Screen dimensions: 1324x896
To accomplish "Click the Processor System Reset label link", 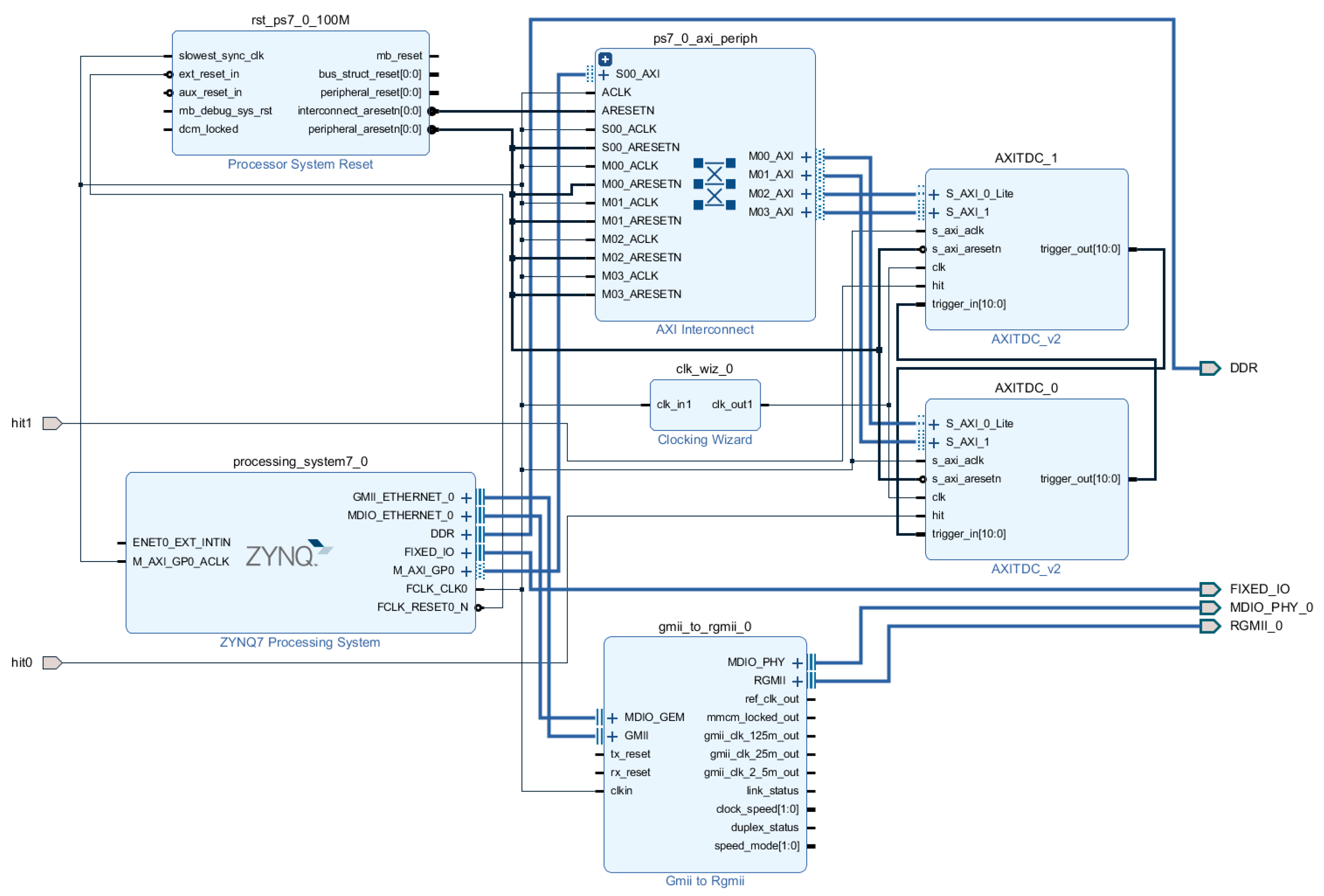I will pos(300,164).
